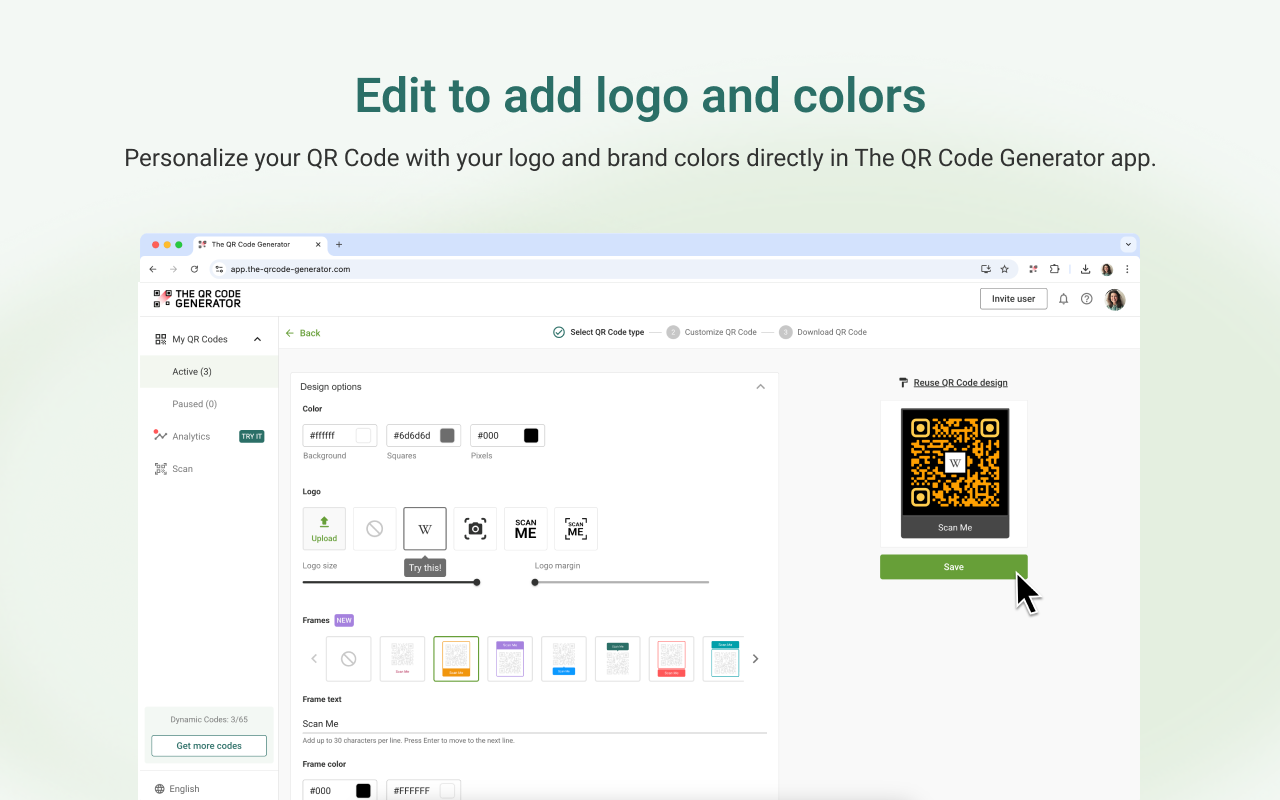Image resolution: width=1280 pixels, height=800 pixels.
Task: Select the bracketed SCAN ME logo style
Action: point(575,528)
